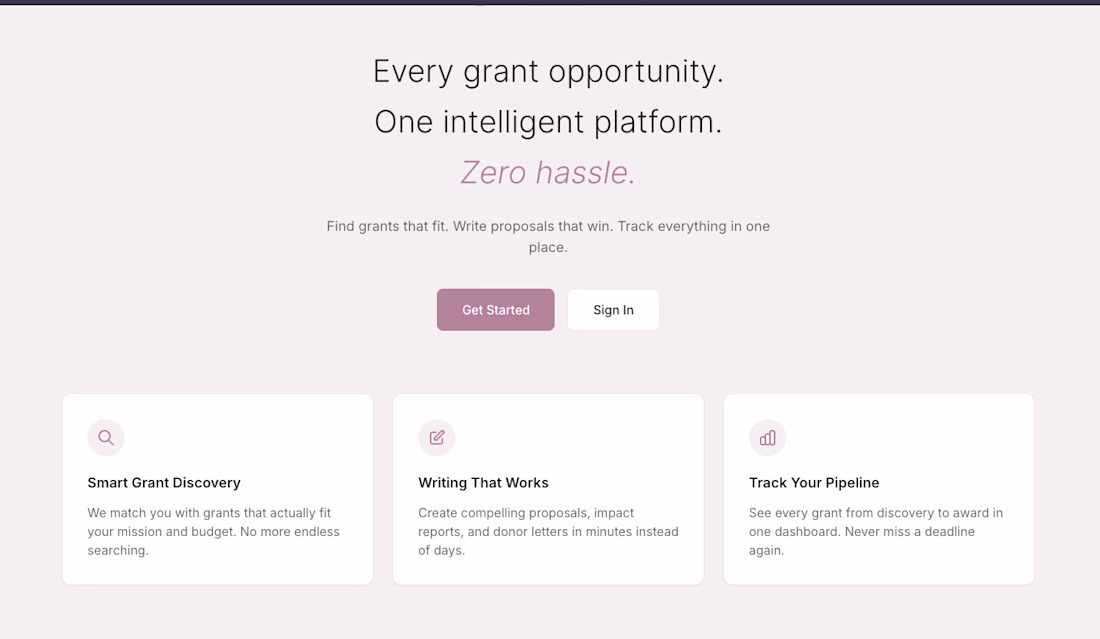Click the compelling proposals description text
This screenshot has height=639, width=1100.
(x=547, y=531)
